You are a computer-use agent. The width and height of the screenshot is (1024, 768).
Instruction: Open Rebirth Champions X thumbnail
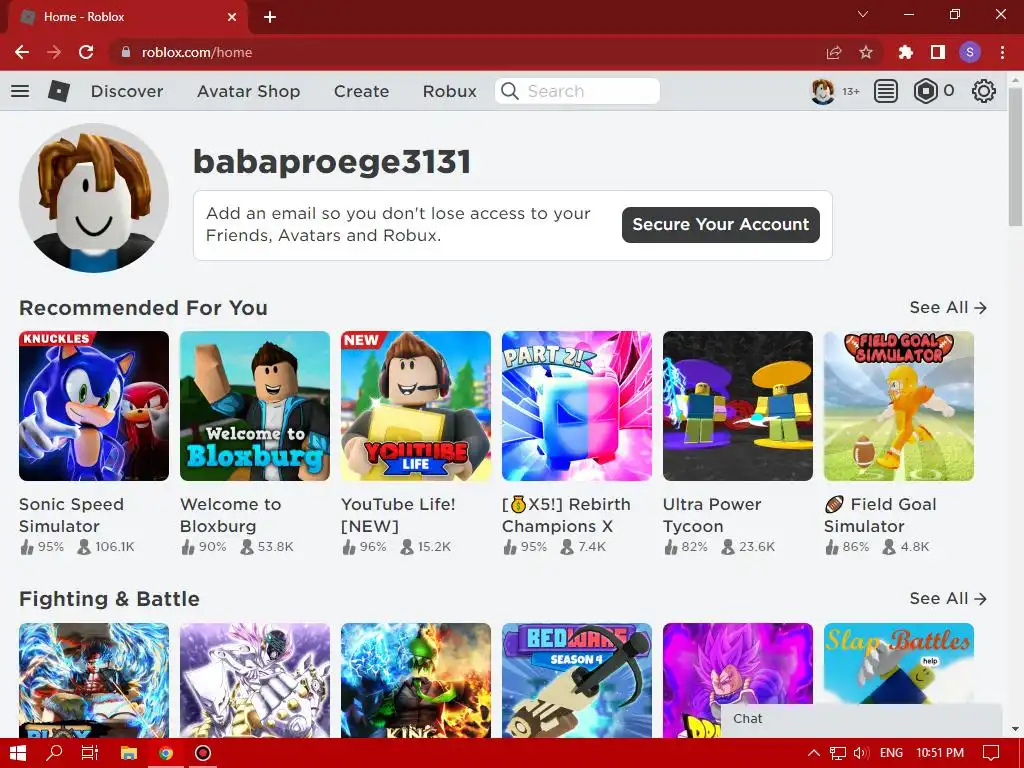tap(577, 406)
